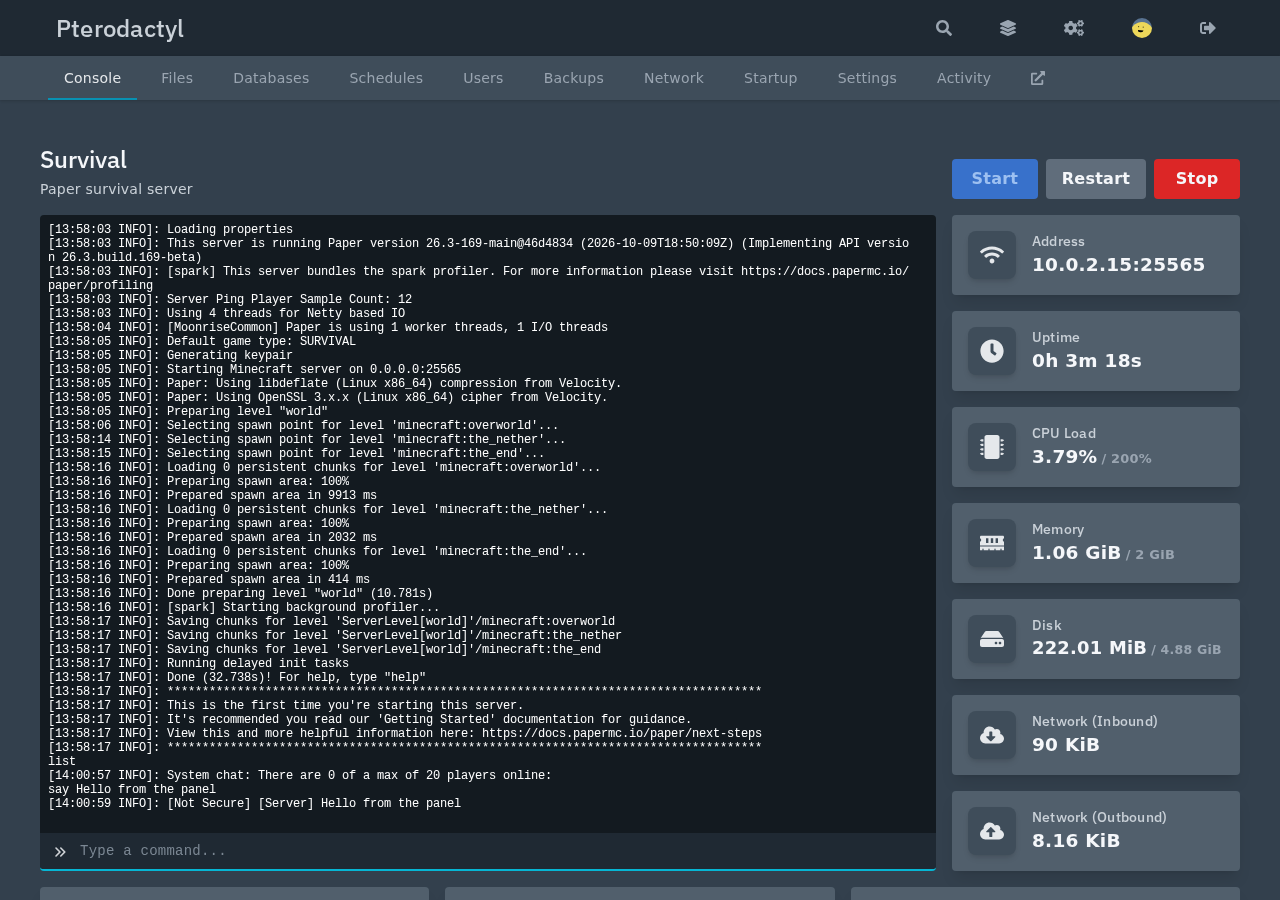Open the account avatar icon
This screenshot has height=900, width=1280.
pyautogui.click(x=1142, y=28)
